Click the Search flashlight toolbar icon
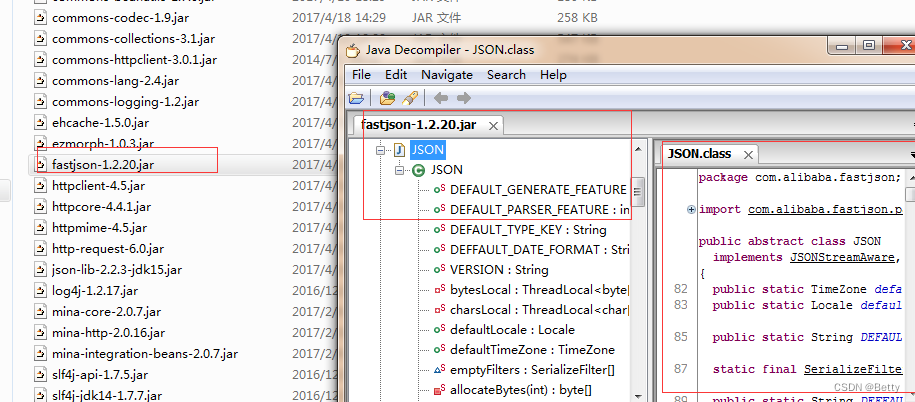The width and height of the screenshot is (915, 402). [410, 98]
